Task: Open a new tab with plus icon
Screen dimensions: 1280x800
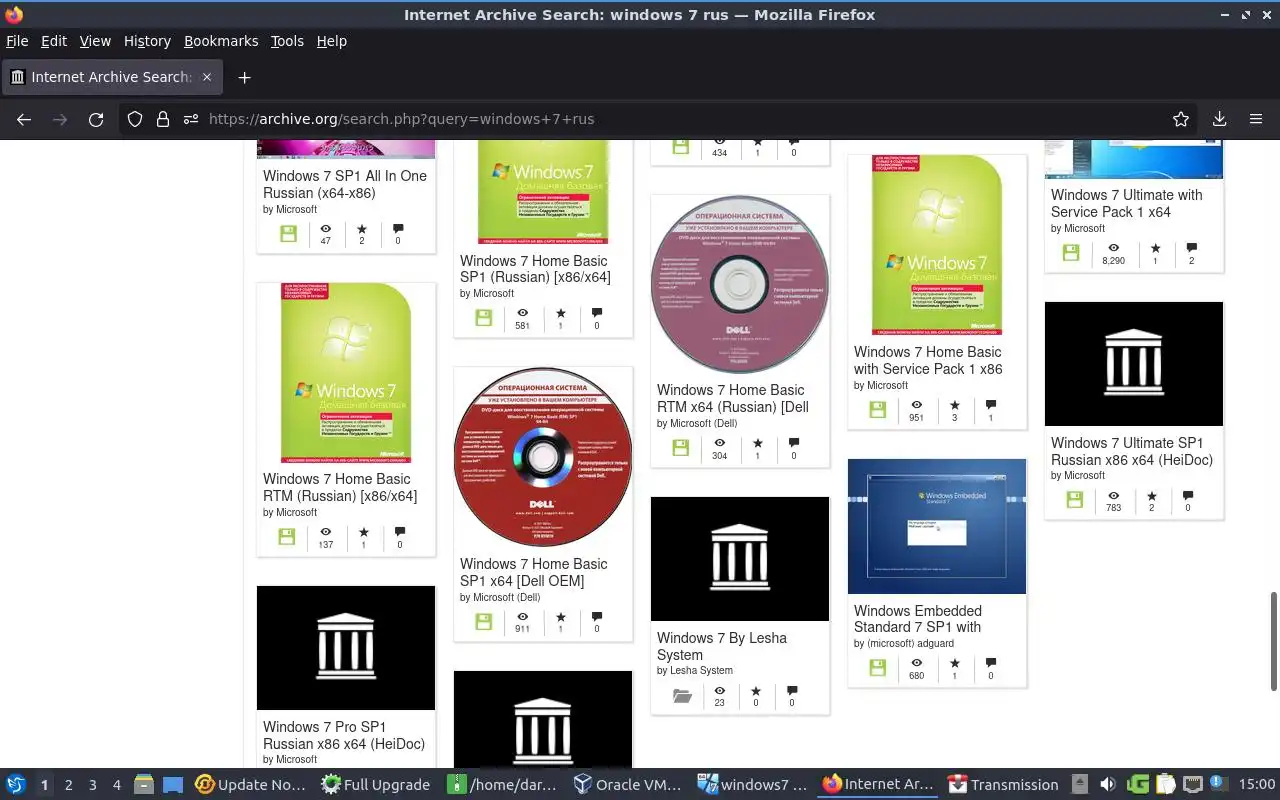Action: click(x=244, y=77)
